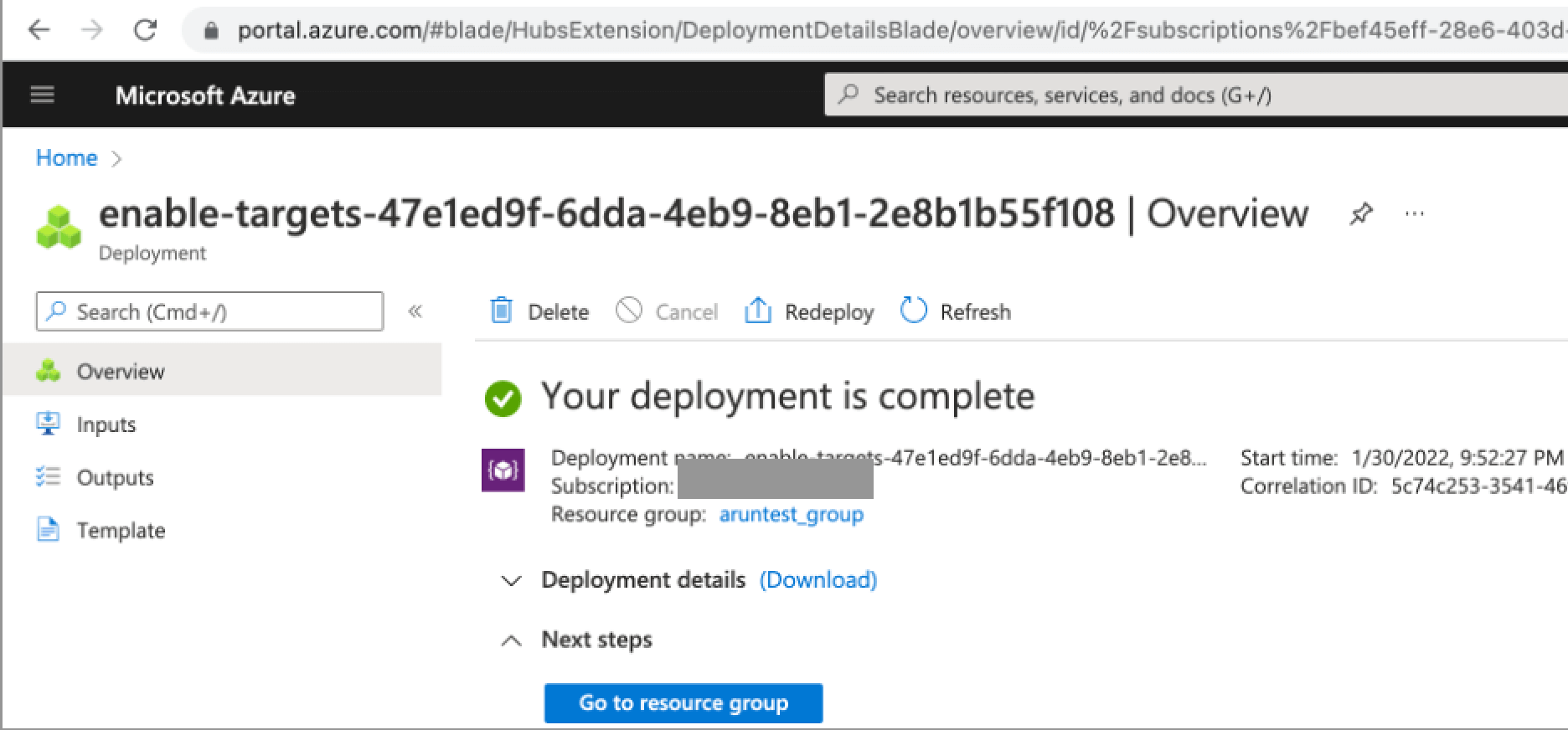Click the Delete trash can icon
Viewport: 1568px width, 730px height.
click(502, 311)
